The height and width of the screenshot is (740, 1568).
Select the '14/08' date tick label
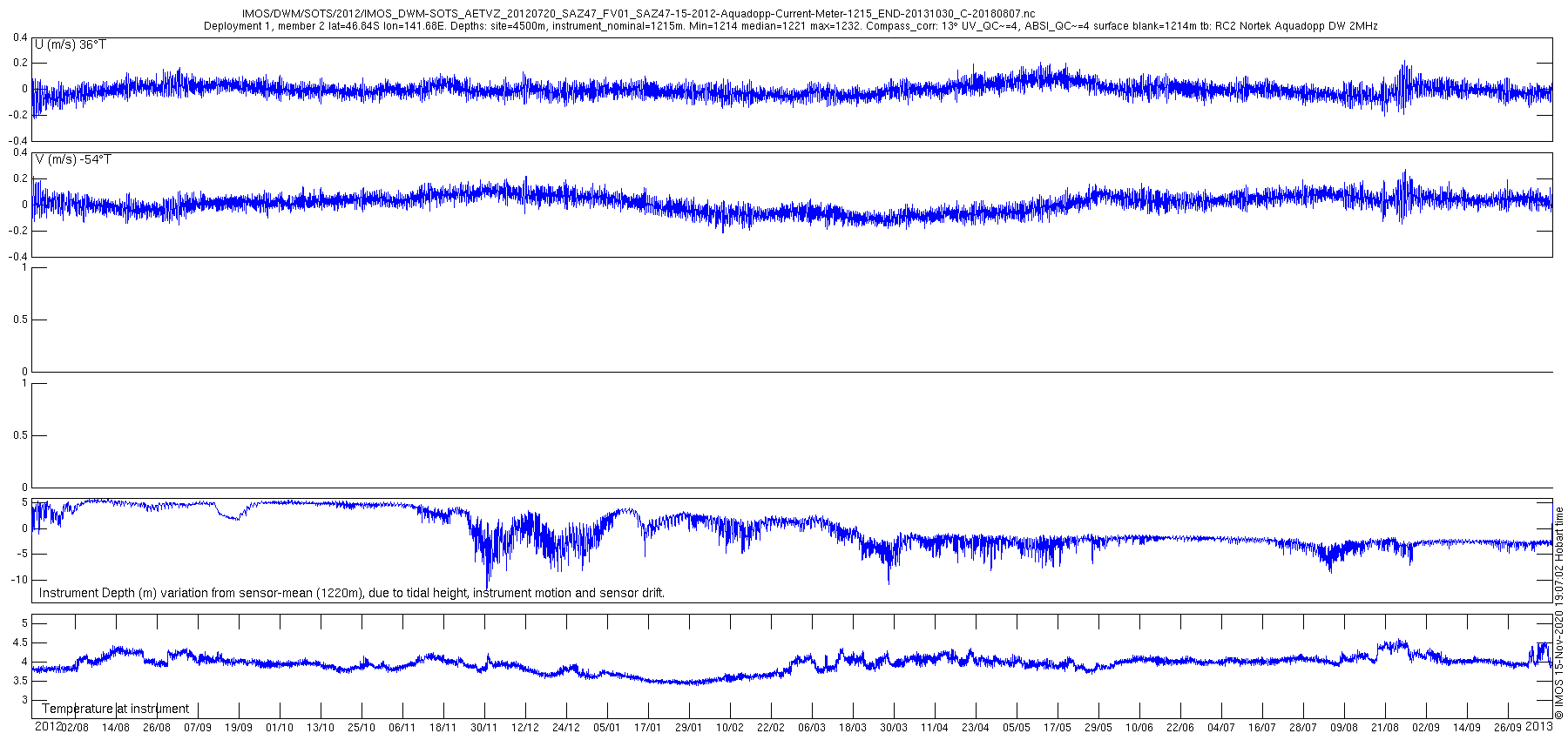[116, 728]
